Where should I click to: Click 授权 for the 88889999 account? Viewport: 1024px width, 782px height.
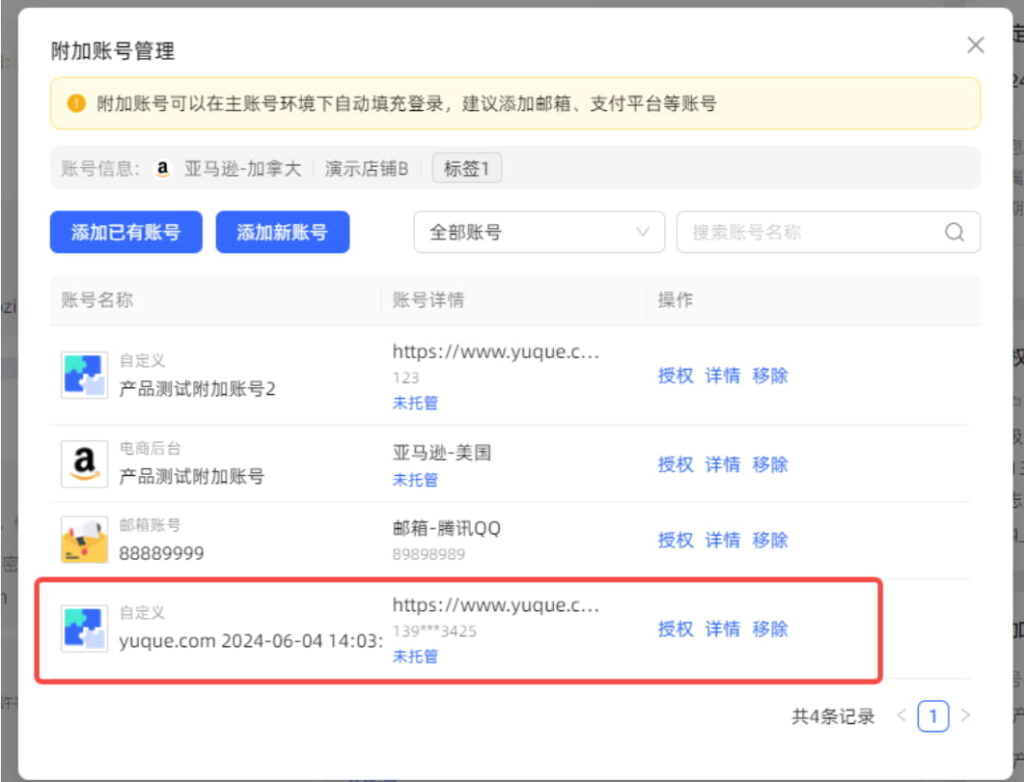pyautogui.click(x=675, y=540)
